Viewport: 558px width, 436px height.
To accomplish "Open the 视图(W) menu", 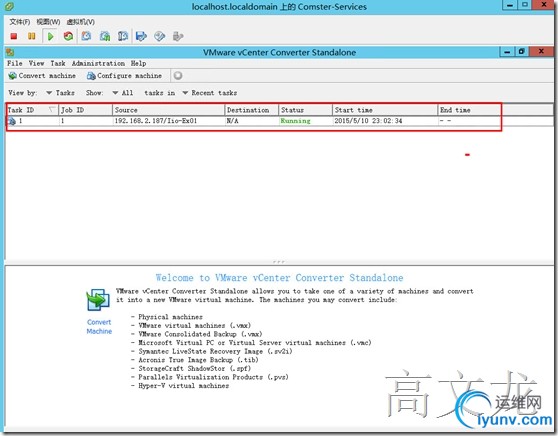I will (48, 22).
